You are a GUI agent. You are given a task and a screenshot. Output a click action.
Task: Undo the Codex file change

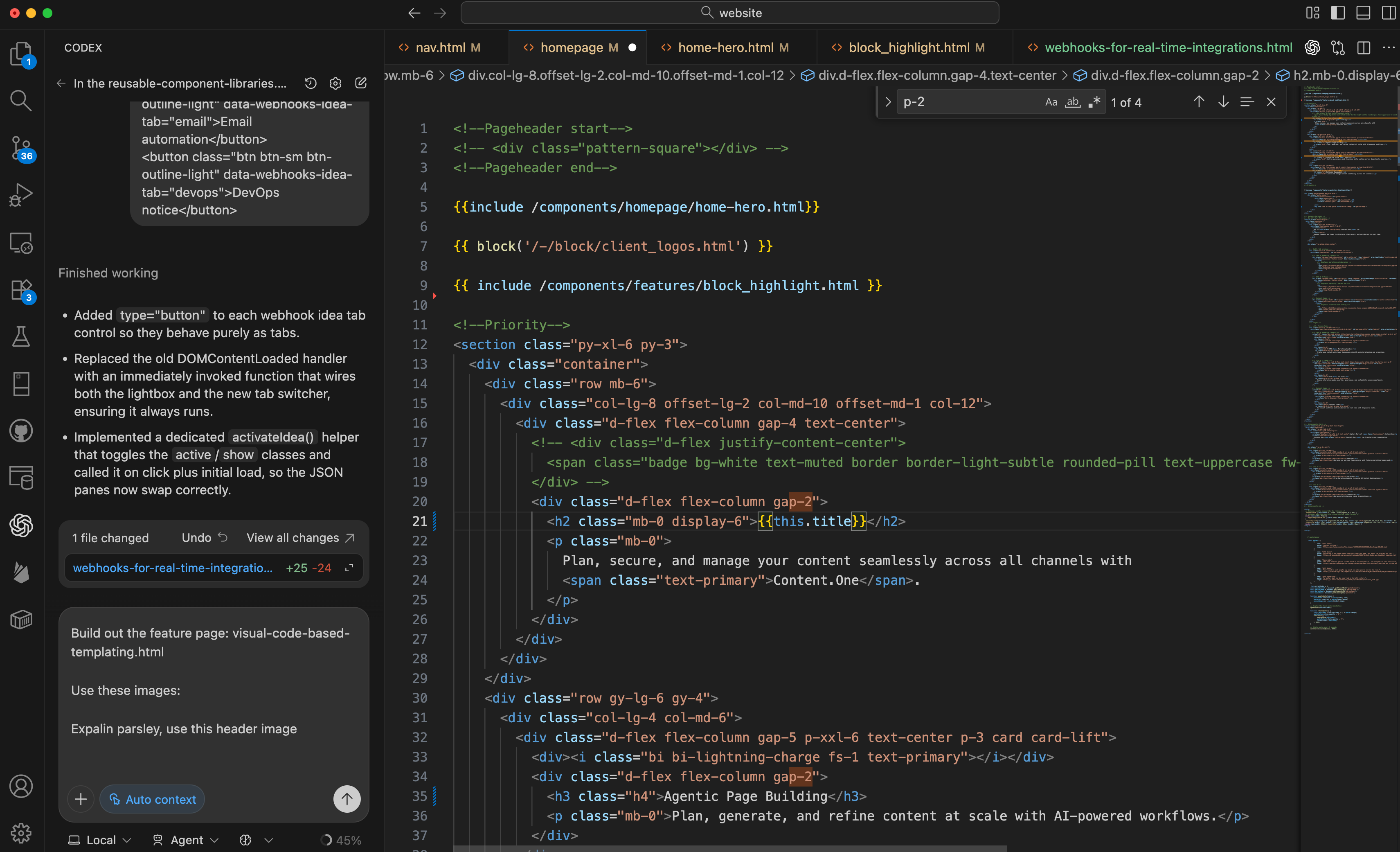point(205,538)
